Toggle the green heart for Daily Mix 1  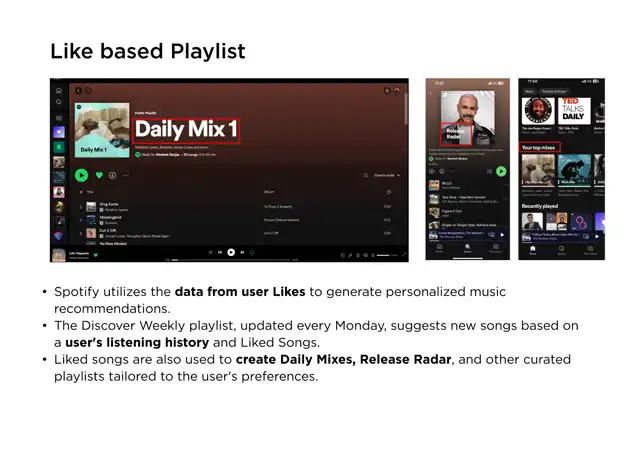point(99,175)
